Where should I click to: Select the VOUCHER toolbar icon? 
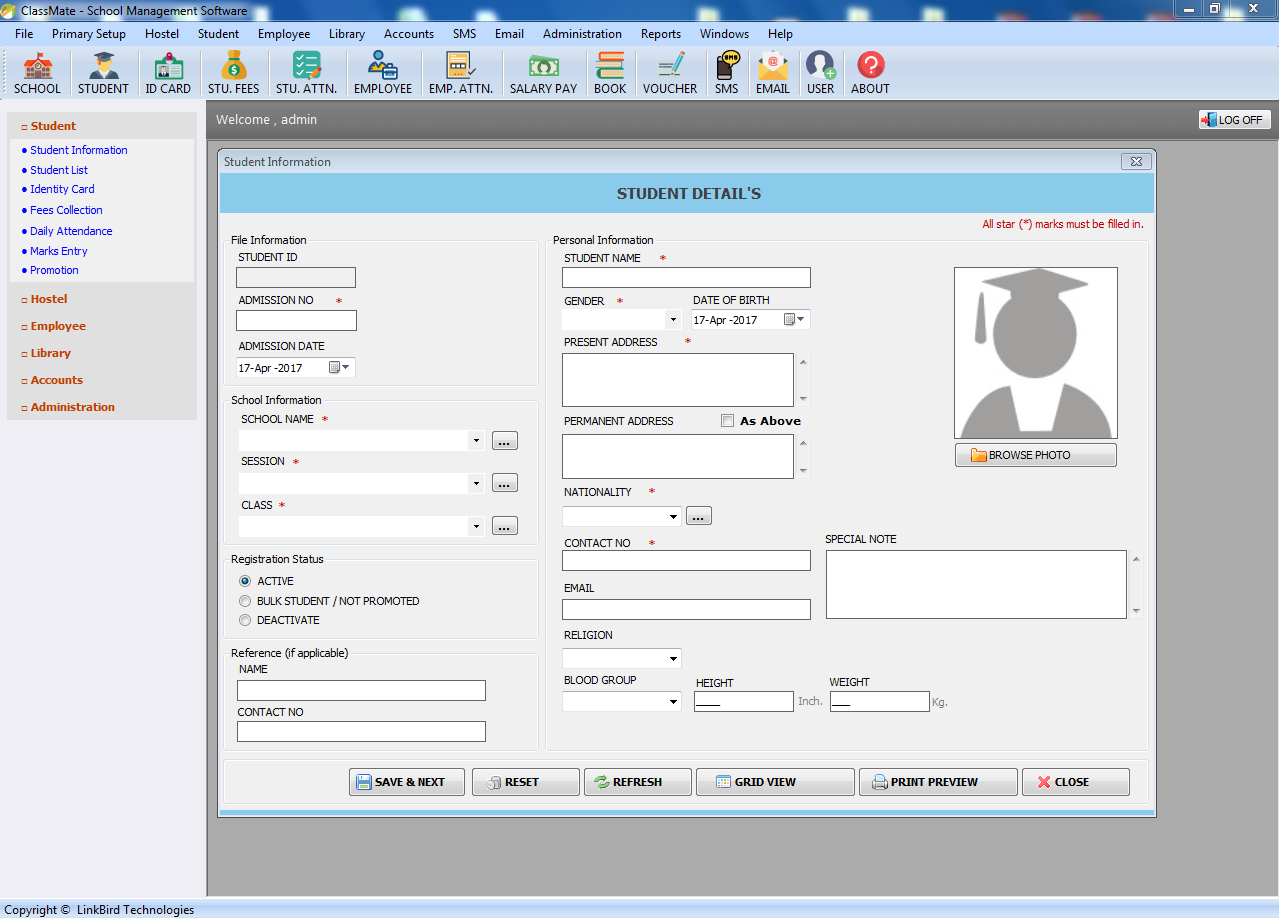click(669, 72)
